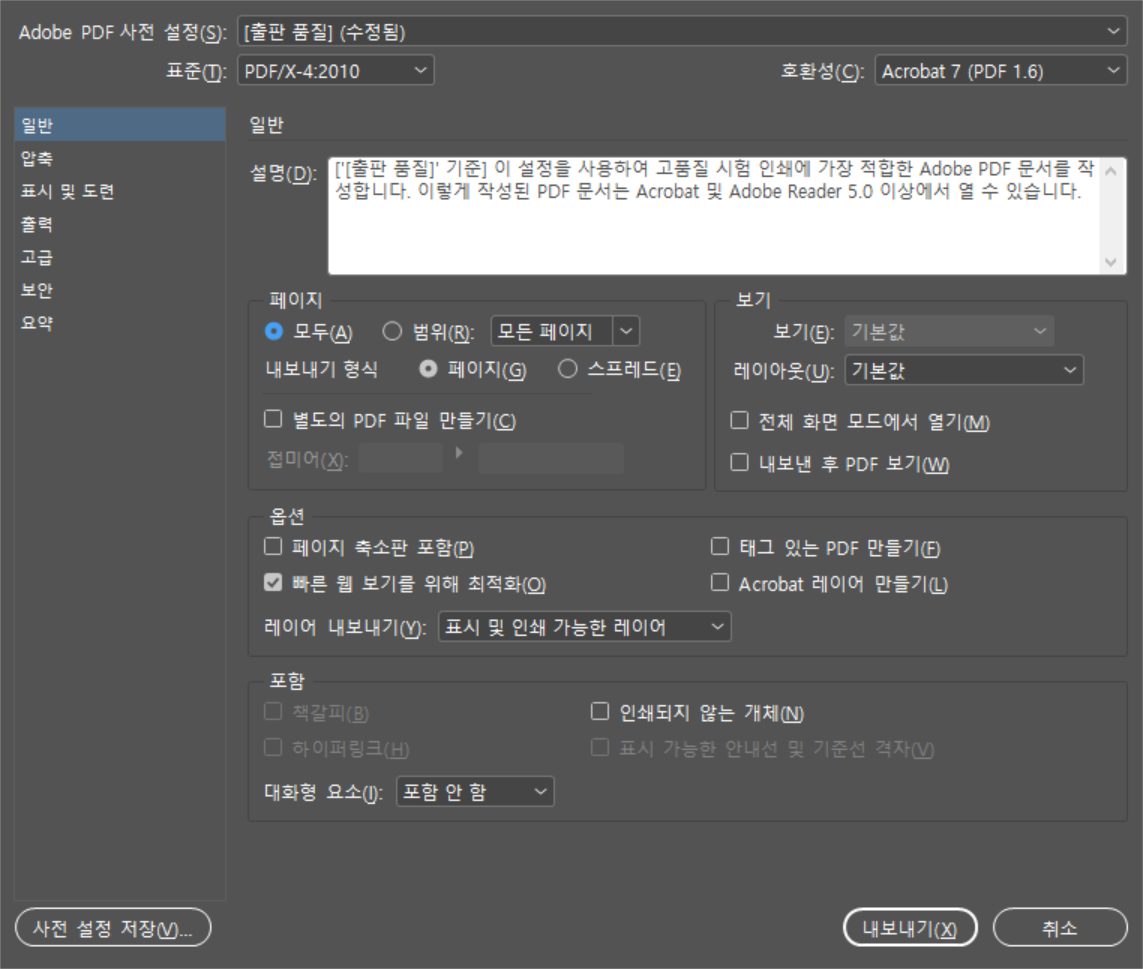Viewport: 1143px width, 969px height.
Task: Open the Adobe PDF 사전 설정 dropdown
Action: pyautogui.click(x=682, y=32)
